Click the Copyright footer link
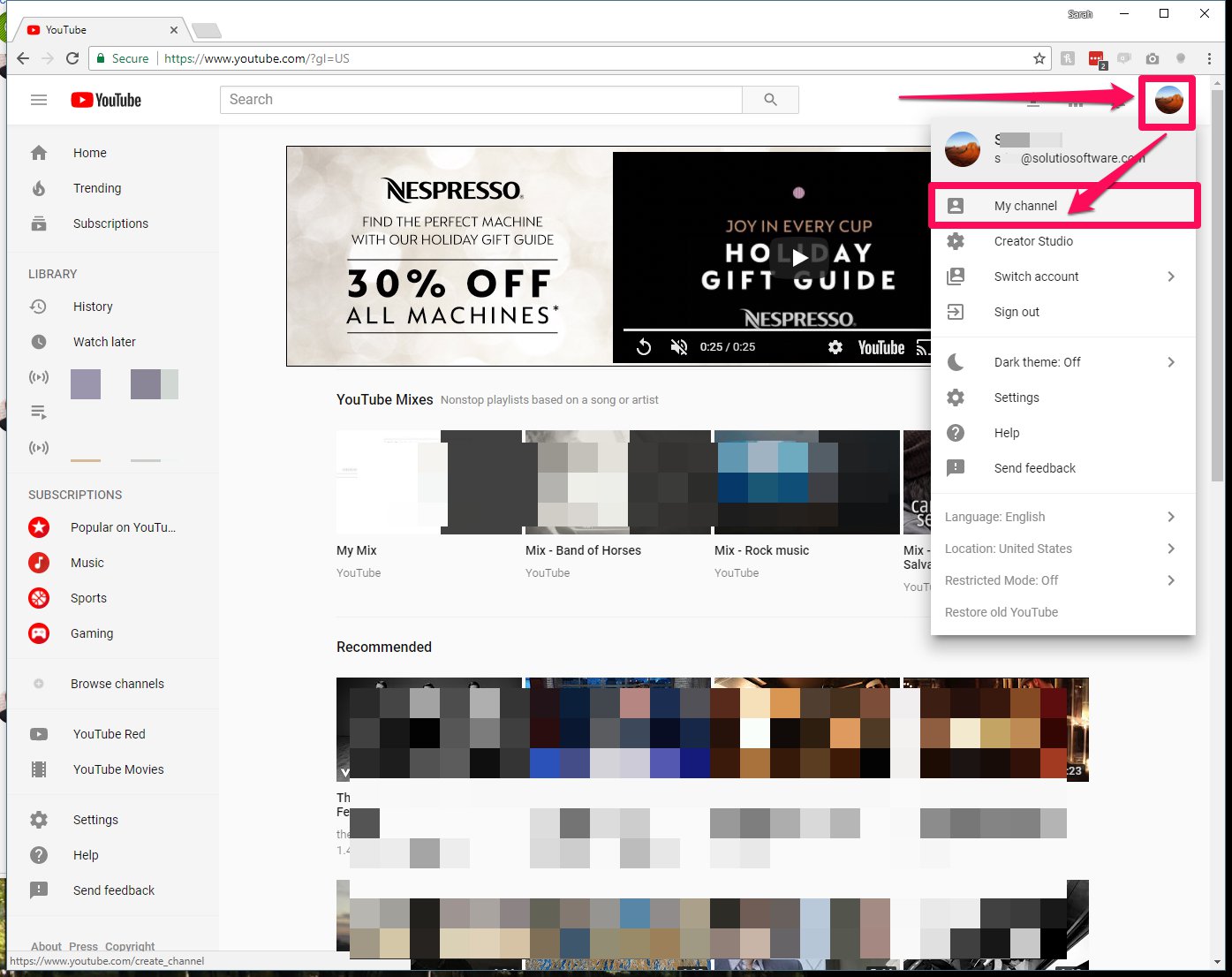This screenshot has height=977, width=1232. tap(130, 946)
